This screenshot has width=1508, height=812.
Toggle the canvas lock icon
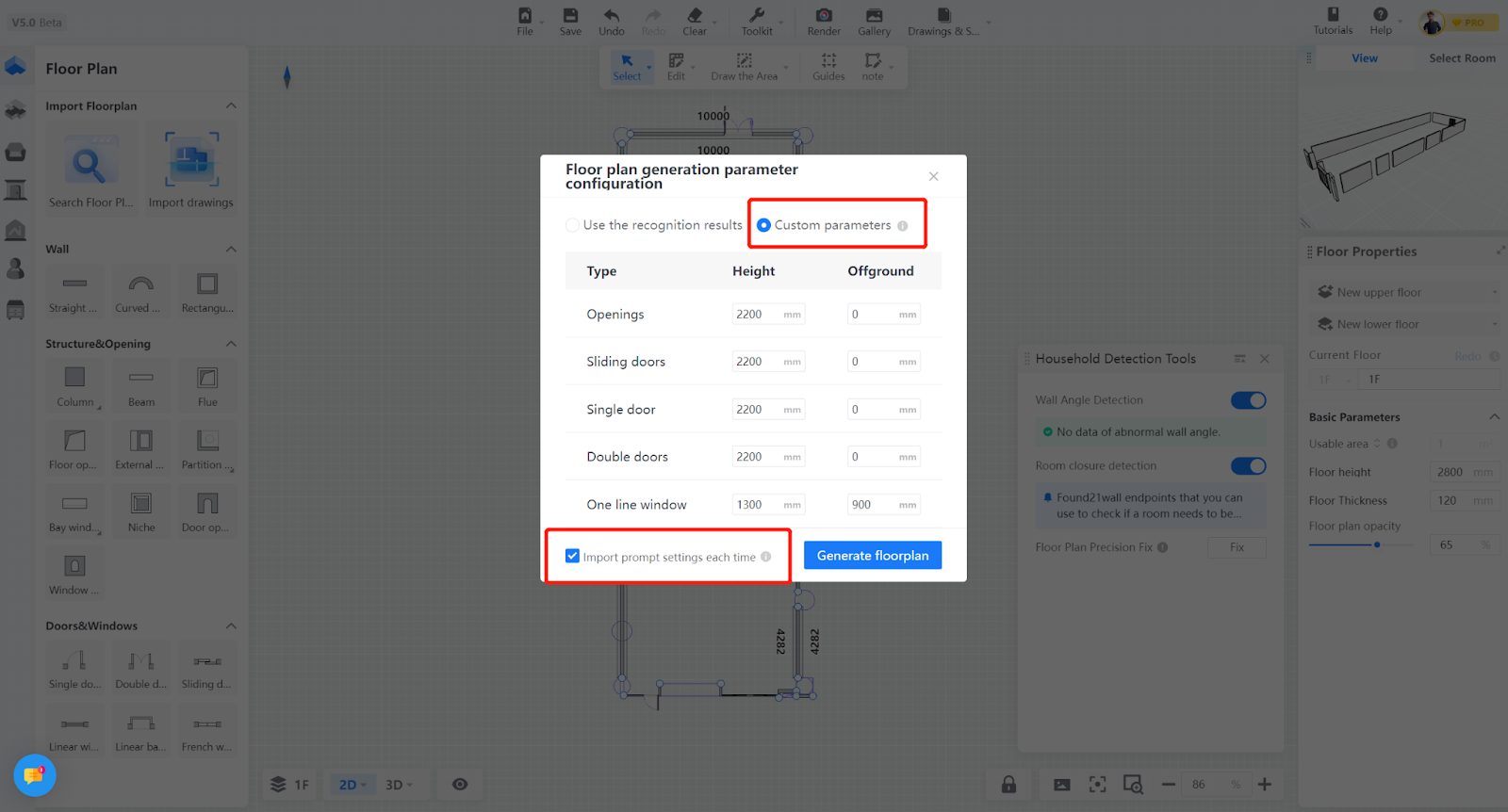click(1008, 785)
